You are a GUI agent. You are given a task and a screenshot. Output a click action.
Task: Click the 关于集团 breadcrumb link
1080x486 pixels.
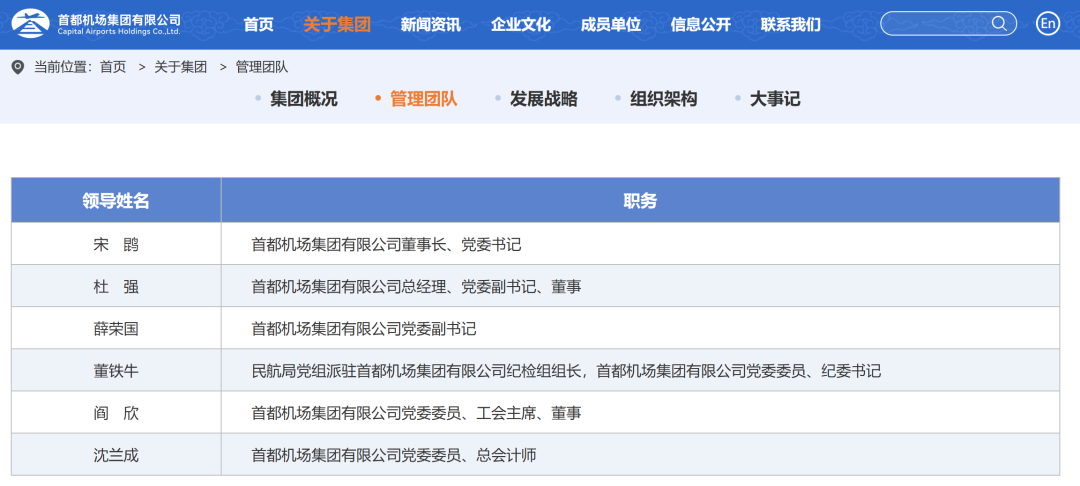pos(180,67)
